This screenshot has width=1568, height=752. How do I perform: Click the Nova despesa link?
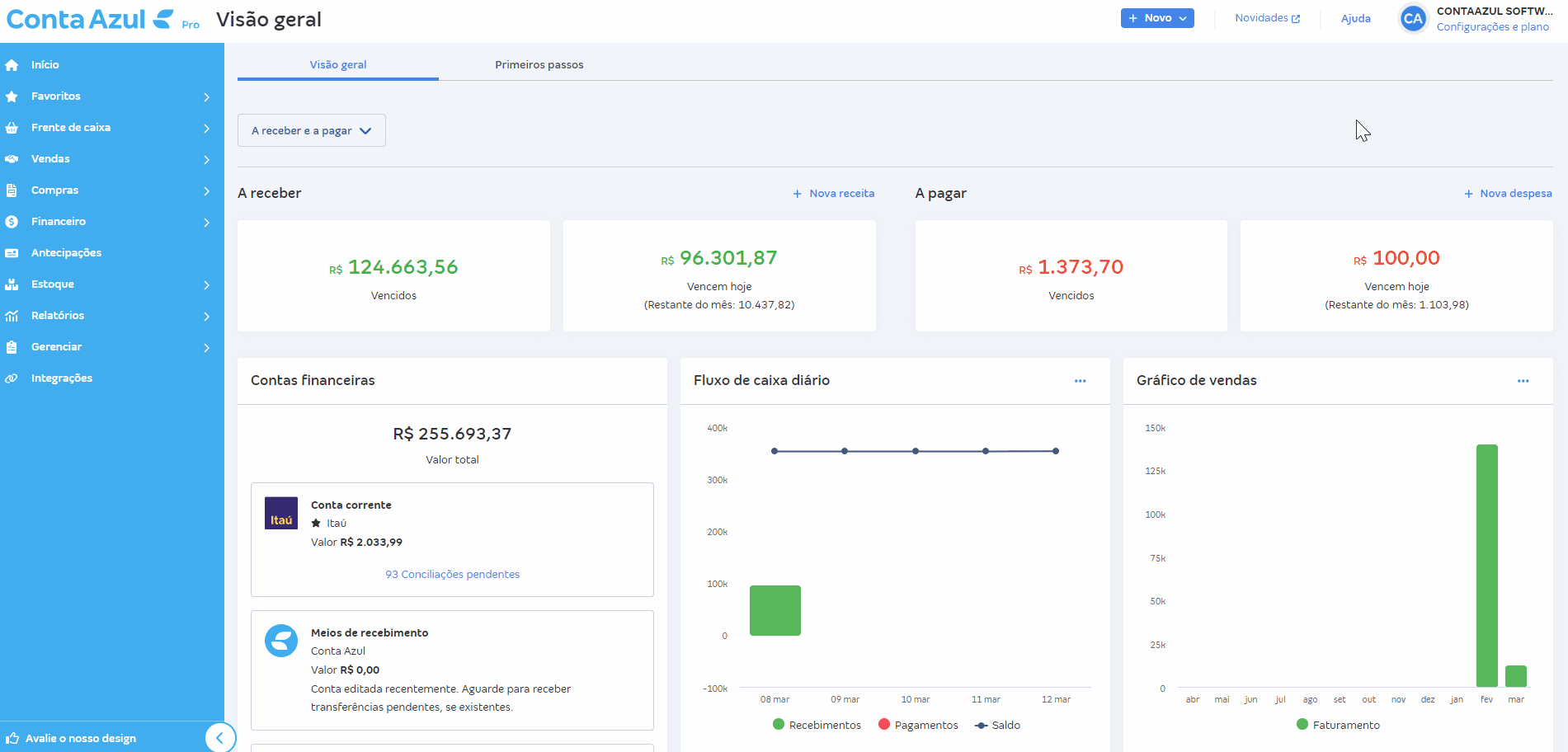pos(1508,193)
